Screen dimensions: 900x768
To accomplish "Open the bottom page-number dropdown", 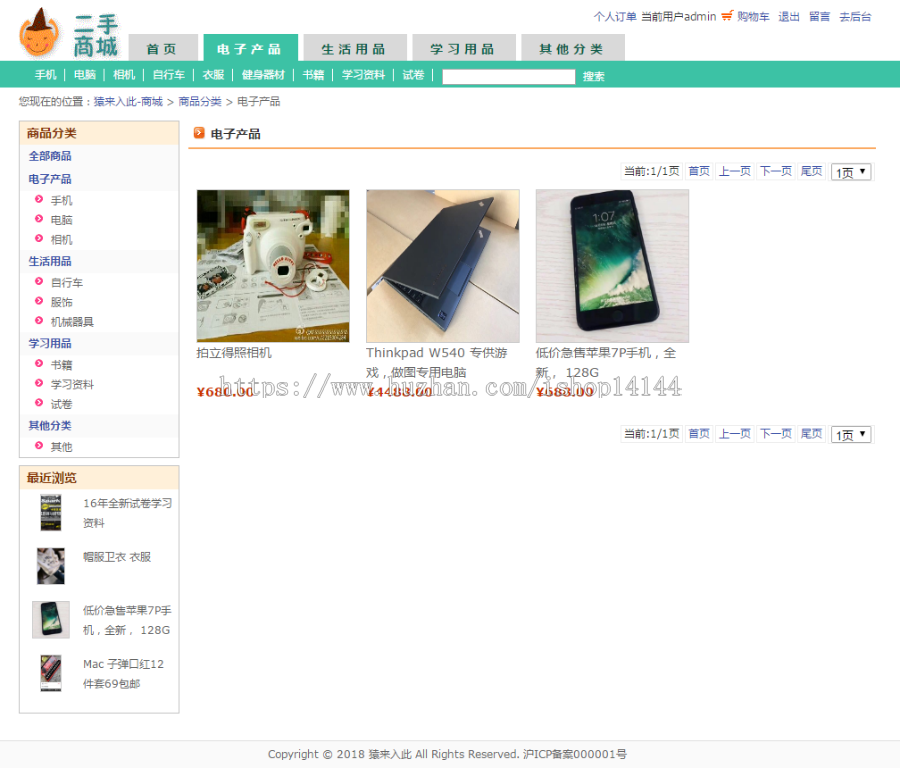I will [x=851, y=435].
